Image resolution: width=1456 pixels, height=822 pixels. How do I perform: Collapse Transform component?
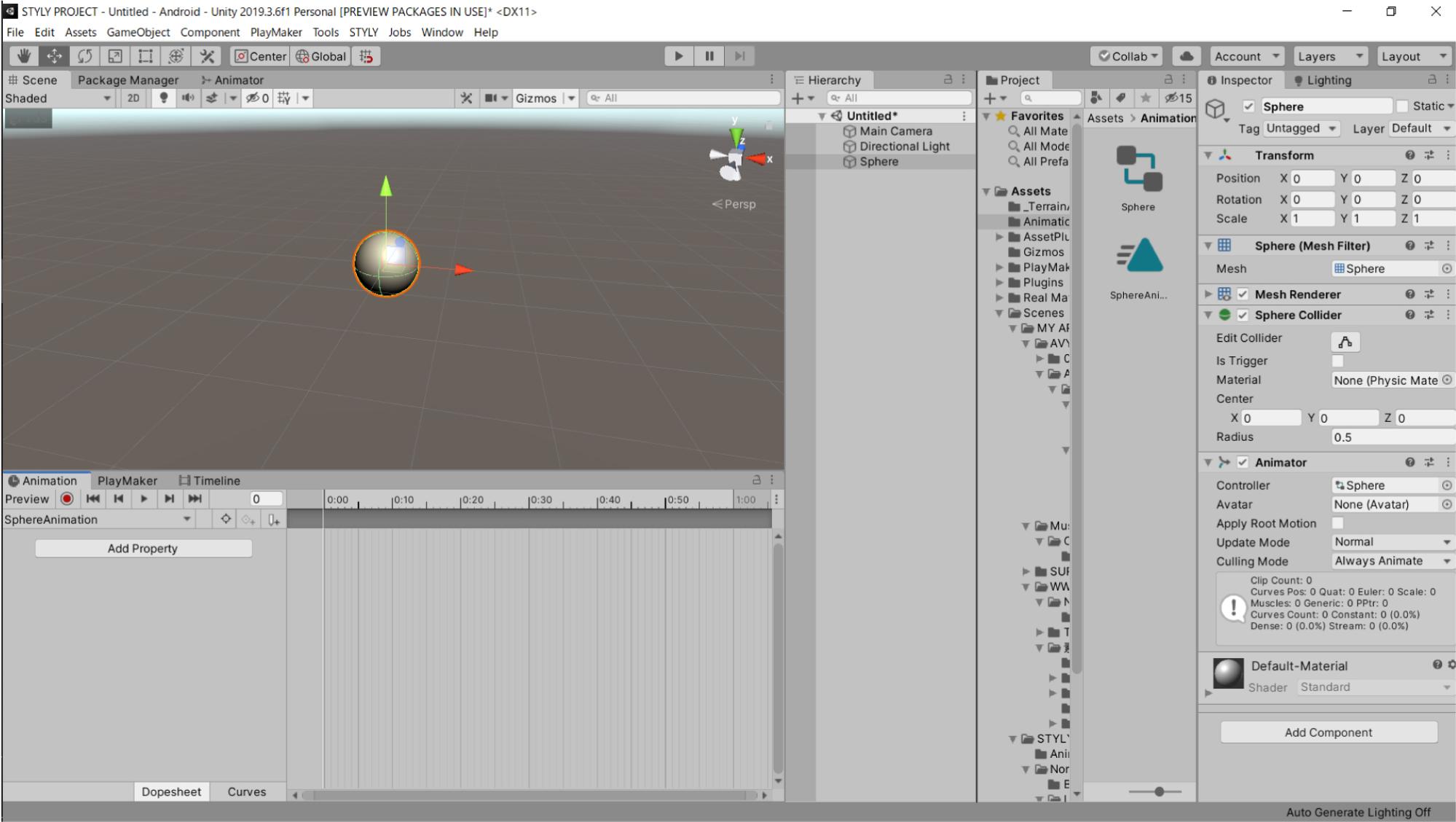pyautogui.click(x=1208, y=155)
